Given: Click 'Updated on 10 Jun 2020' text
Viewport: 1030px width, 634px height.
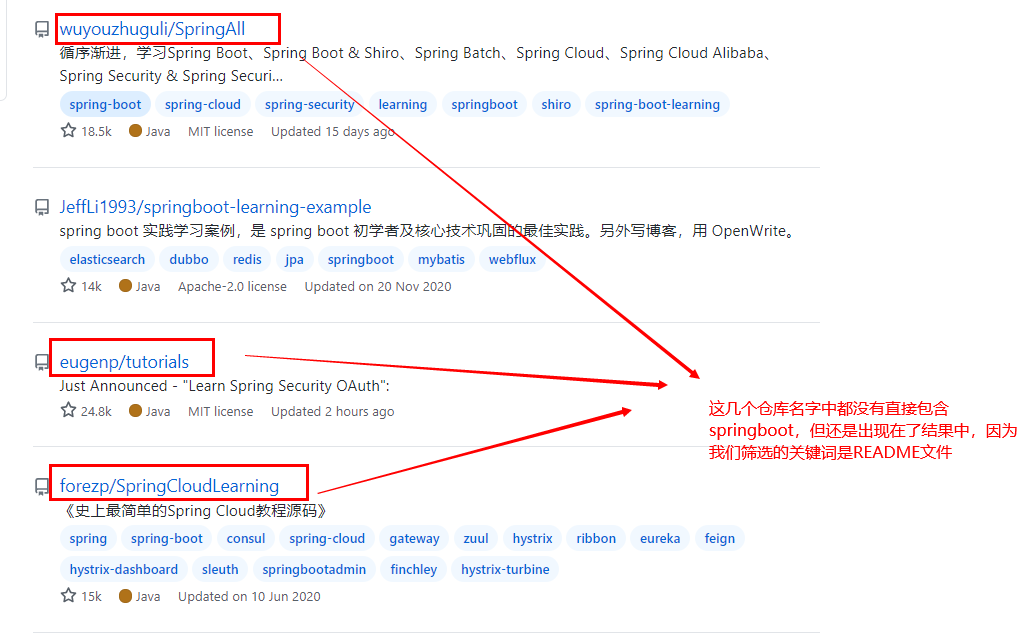Looking at the screenshot, I should (x=250, y=597).
